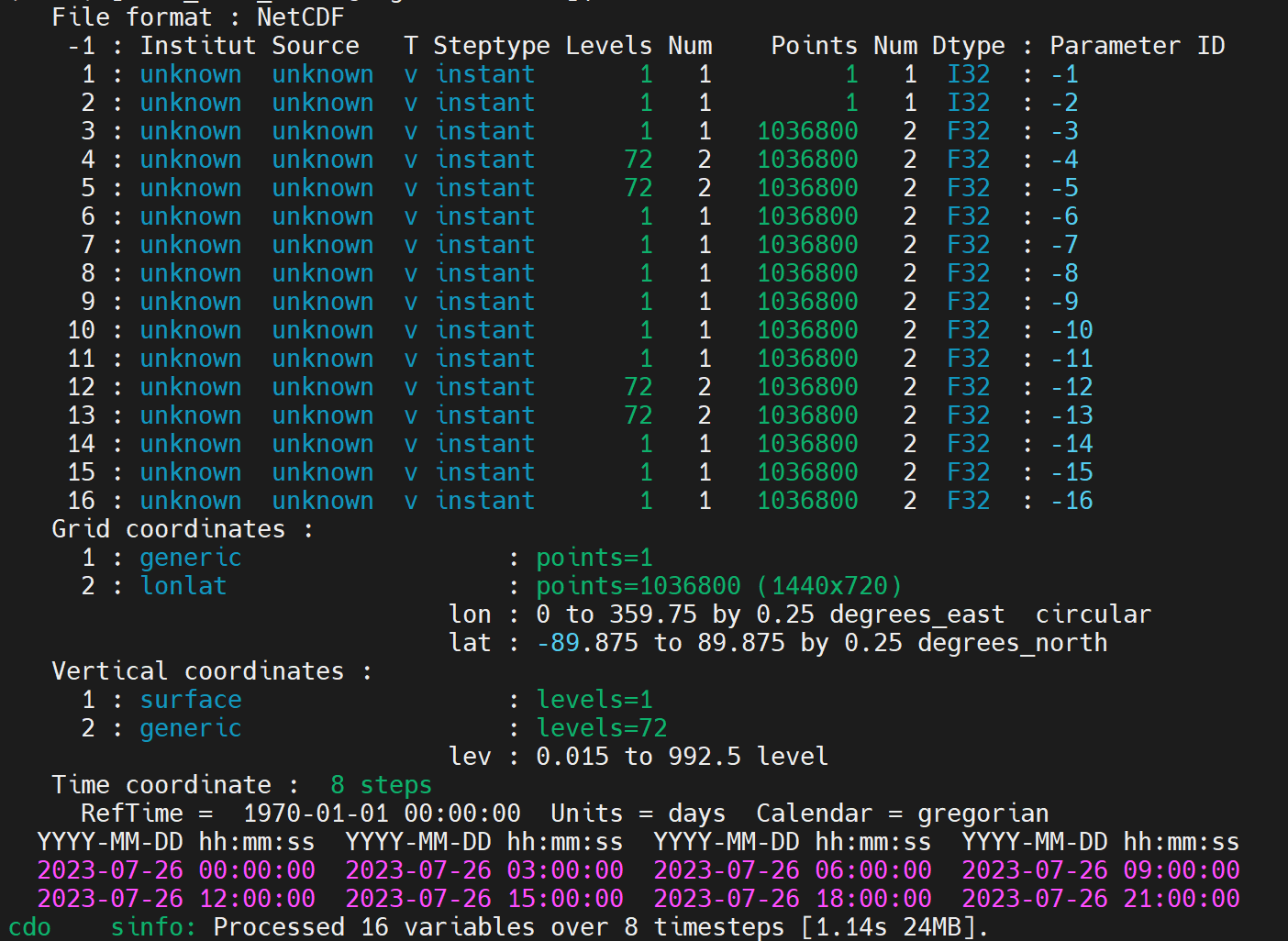This screenshot has width=1288, height=941.
Task: Click the Dtype column header
Action: click(x=968, y=46)
